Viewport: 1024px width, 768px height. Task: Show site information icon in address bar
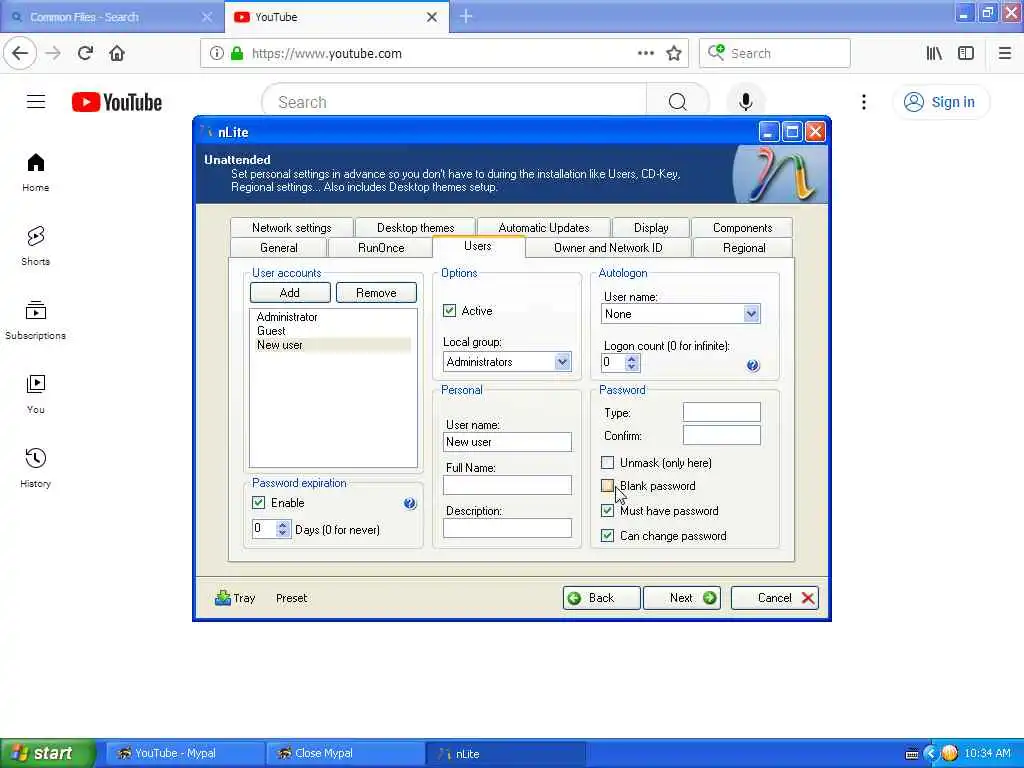(x=216, y=54)
